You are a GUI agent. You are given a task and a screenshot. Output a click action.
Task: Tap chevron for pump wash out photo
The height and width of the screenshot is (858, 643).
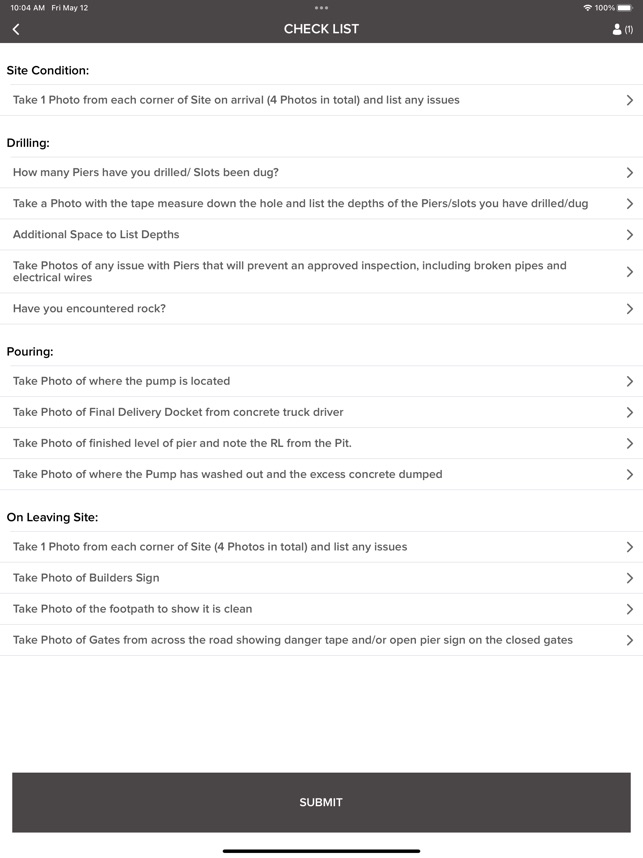(x=629, y=474)
